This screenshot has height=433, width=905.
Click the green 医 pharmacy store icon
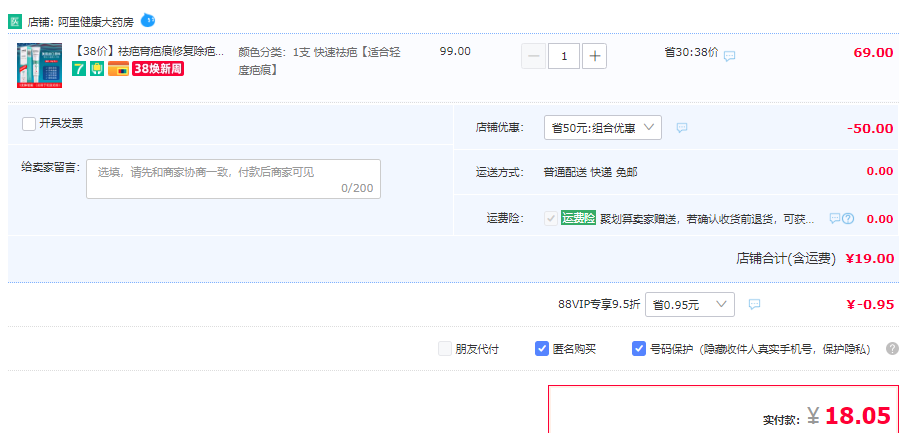pyautogui.click(x=15, y=22)
